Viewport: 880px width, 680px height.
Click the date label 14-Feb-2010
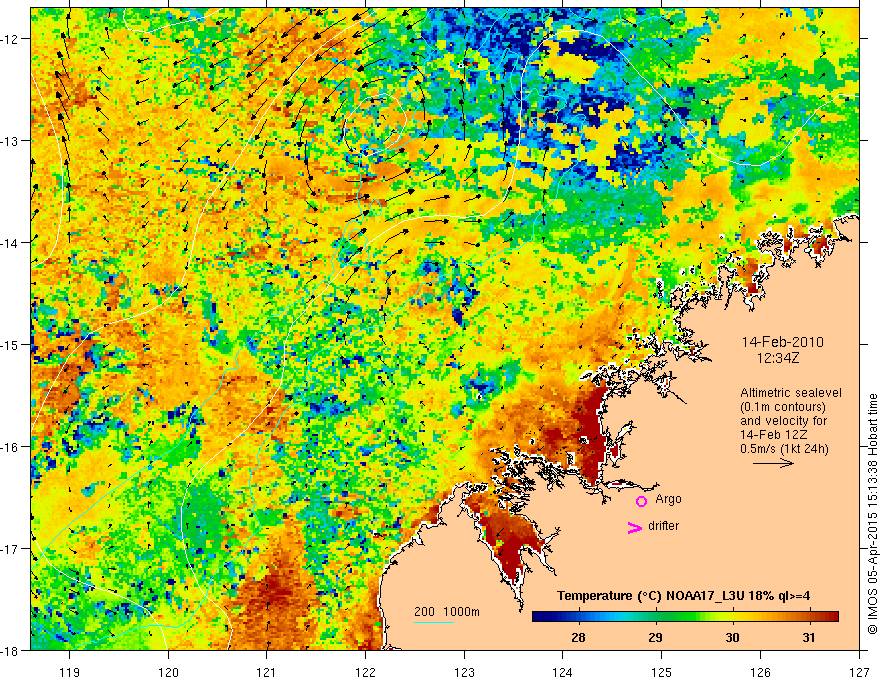[x=782, y=342]
